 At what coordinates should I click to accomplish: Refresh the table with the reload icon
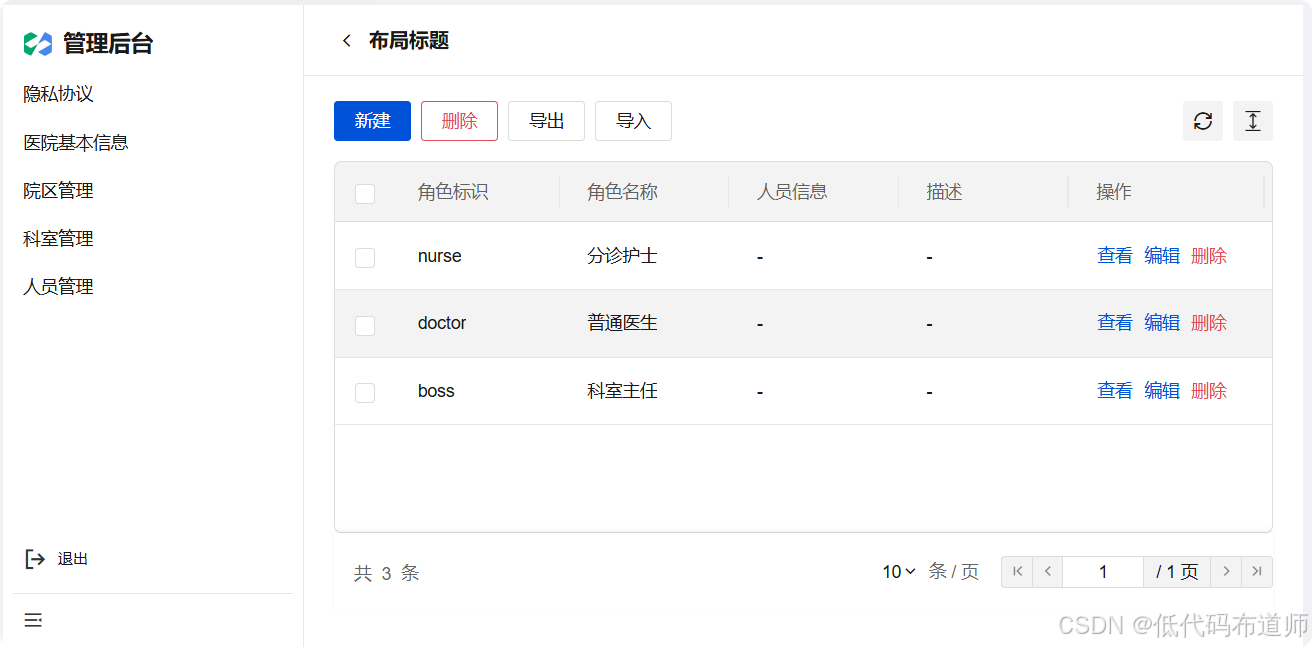click(1203, 121)
